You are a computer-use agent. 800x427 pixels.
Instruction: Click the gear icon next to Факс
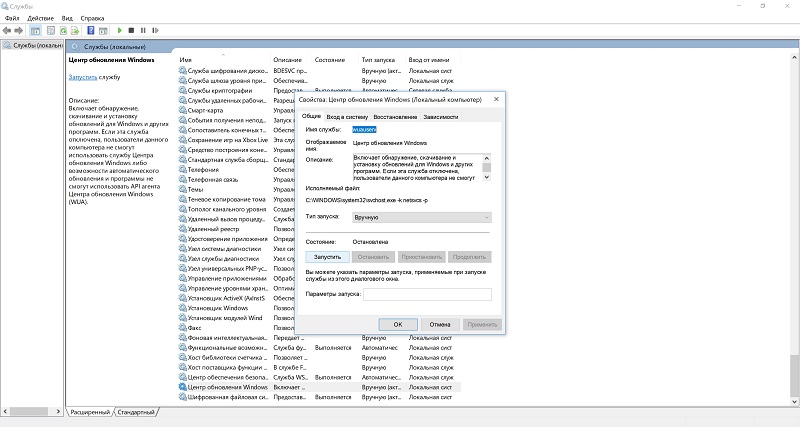tap(183, 328)
